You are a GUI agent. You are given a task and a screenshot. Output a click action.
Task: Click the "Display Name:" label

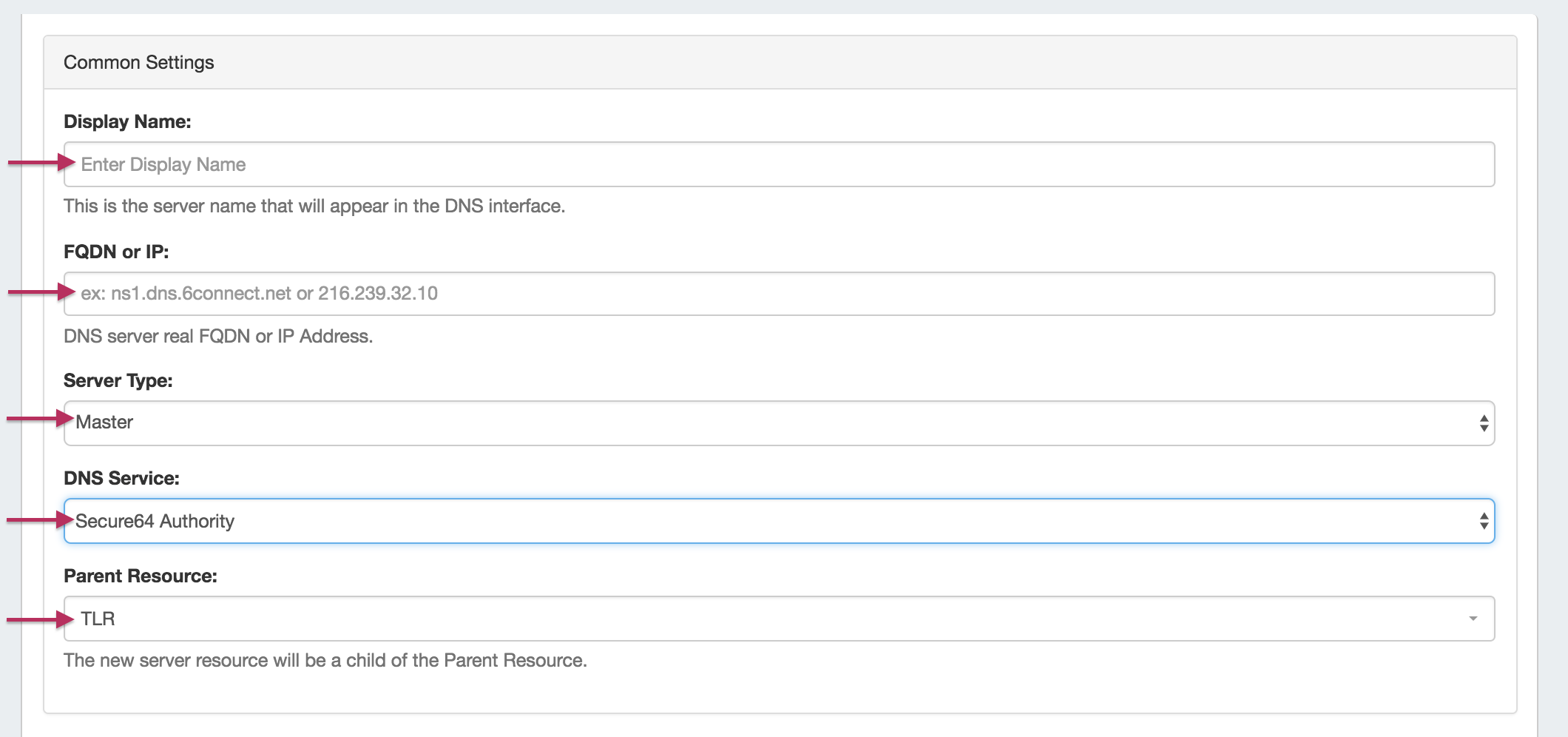(127, 121)
